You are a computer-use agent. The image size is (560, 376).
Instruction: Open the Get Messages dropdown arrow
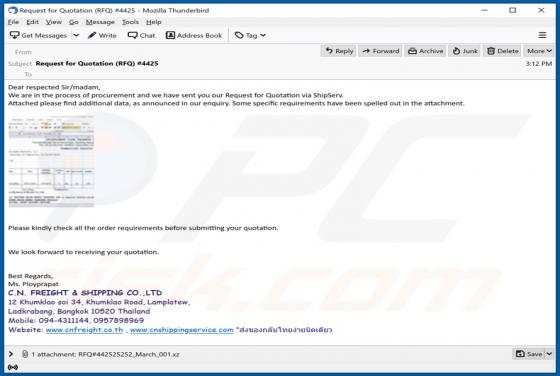click(x=76, y=35)
